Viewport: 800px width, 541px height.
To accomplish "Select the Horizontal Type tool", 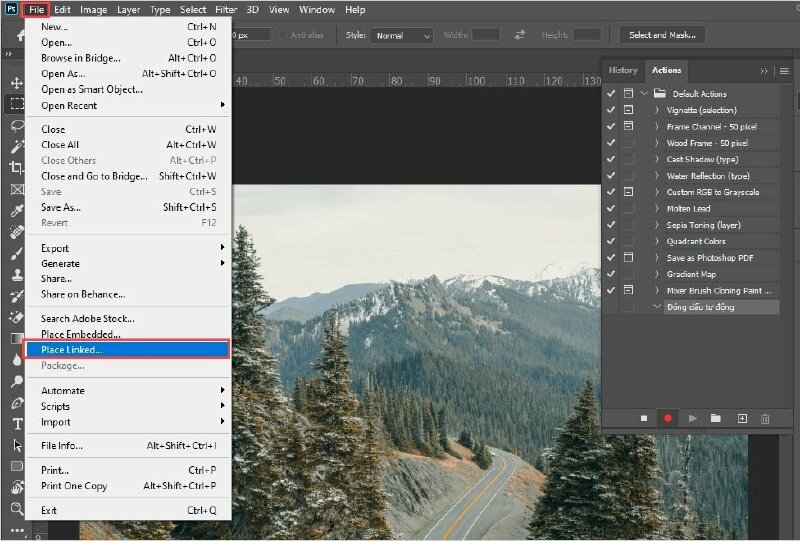I will click(x=16, y=423).
